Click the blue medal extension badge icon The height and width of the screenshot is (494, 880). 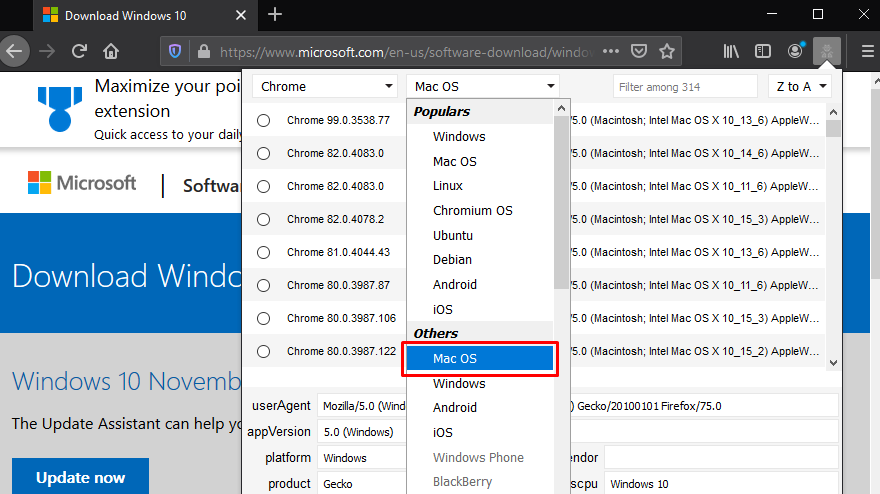click(60, 109)
